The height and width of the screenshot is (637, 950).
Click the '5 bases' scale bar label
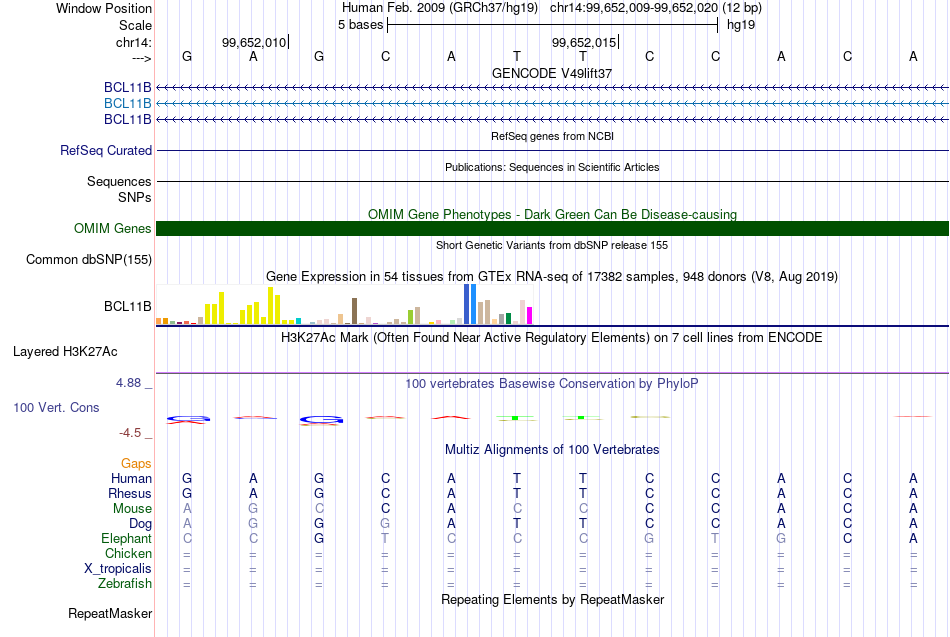tap(360, 25)
